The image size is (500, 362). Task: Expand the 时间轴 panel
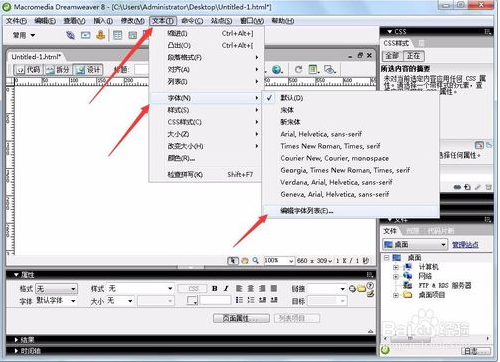click(x=16, y=351)
